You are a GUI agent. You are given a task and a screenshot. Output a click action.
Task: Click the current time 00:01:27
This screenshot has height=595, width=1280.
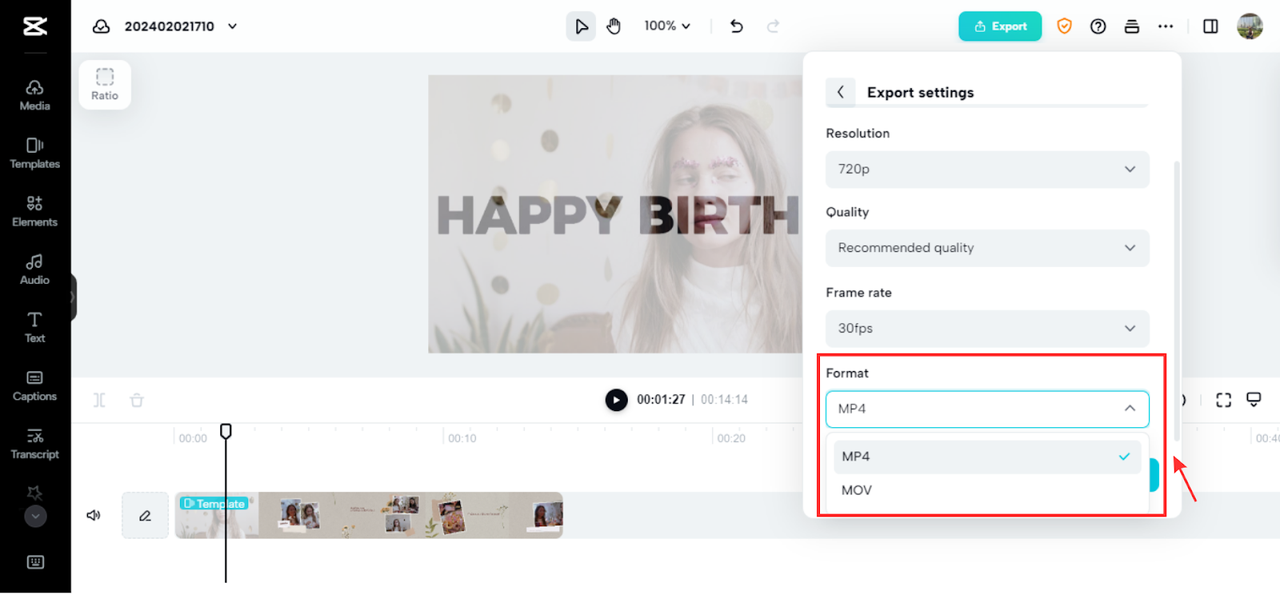661,400
